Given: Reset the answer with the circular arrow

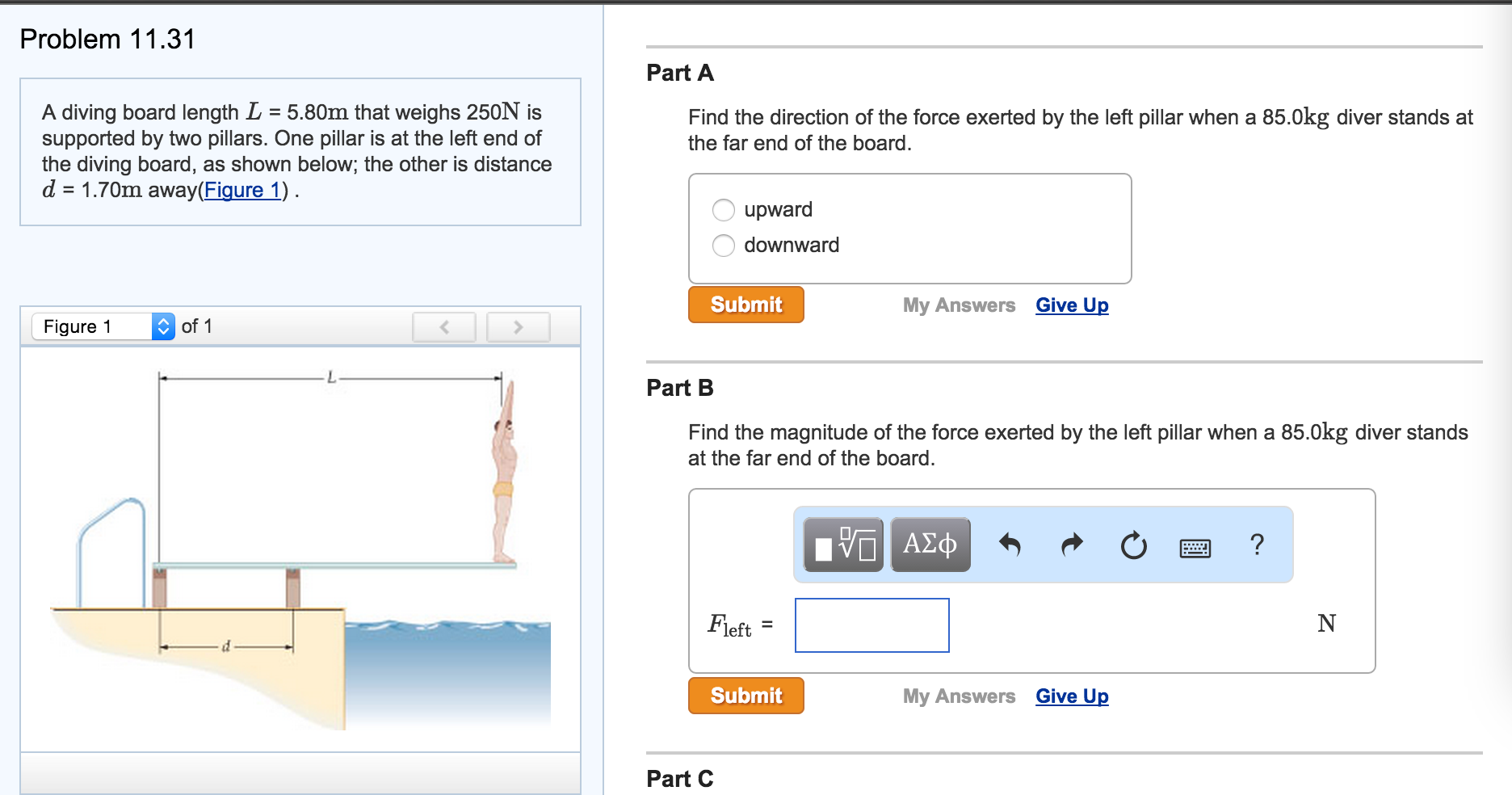Looking at the screenshot, I should pos(1133,545).
